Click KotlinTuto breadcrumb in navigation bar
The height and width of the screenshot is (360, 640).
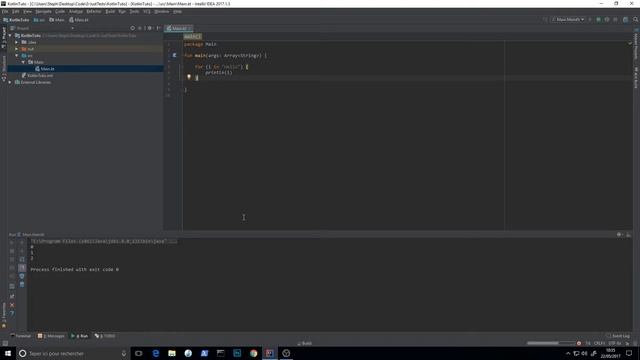point(16,20)
